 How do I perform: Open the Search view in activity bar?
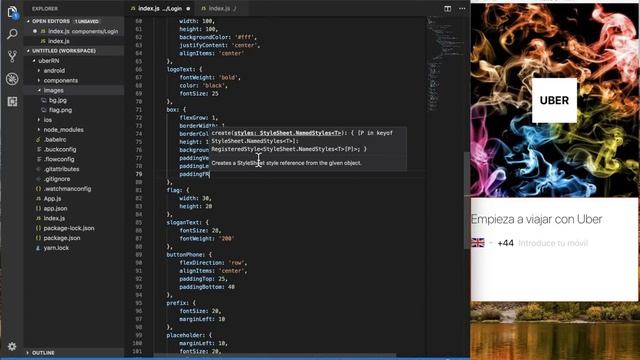tap(12, 34)
